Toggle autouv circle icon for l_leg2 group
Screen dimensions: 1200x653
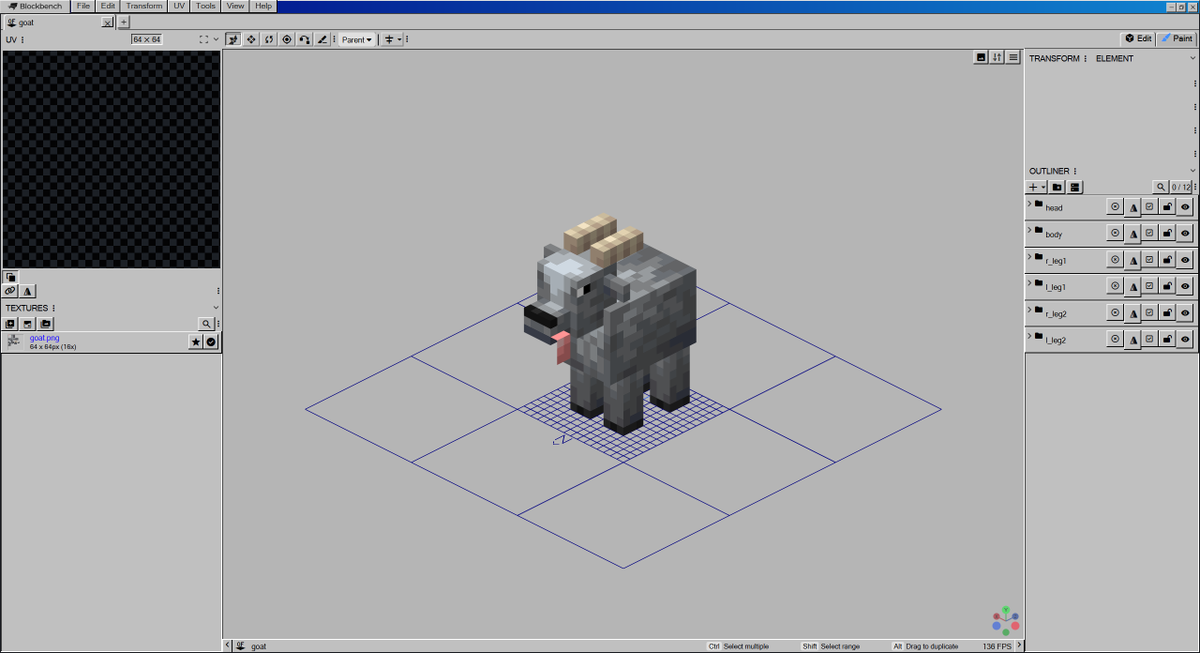(1115, 340)
